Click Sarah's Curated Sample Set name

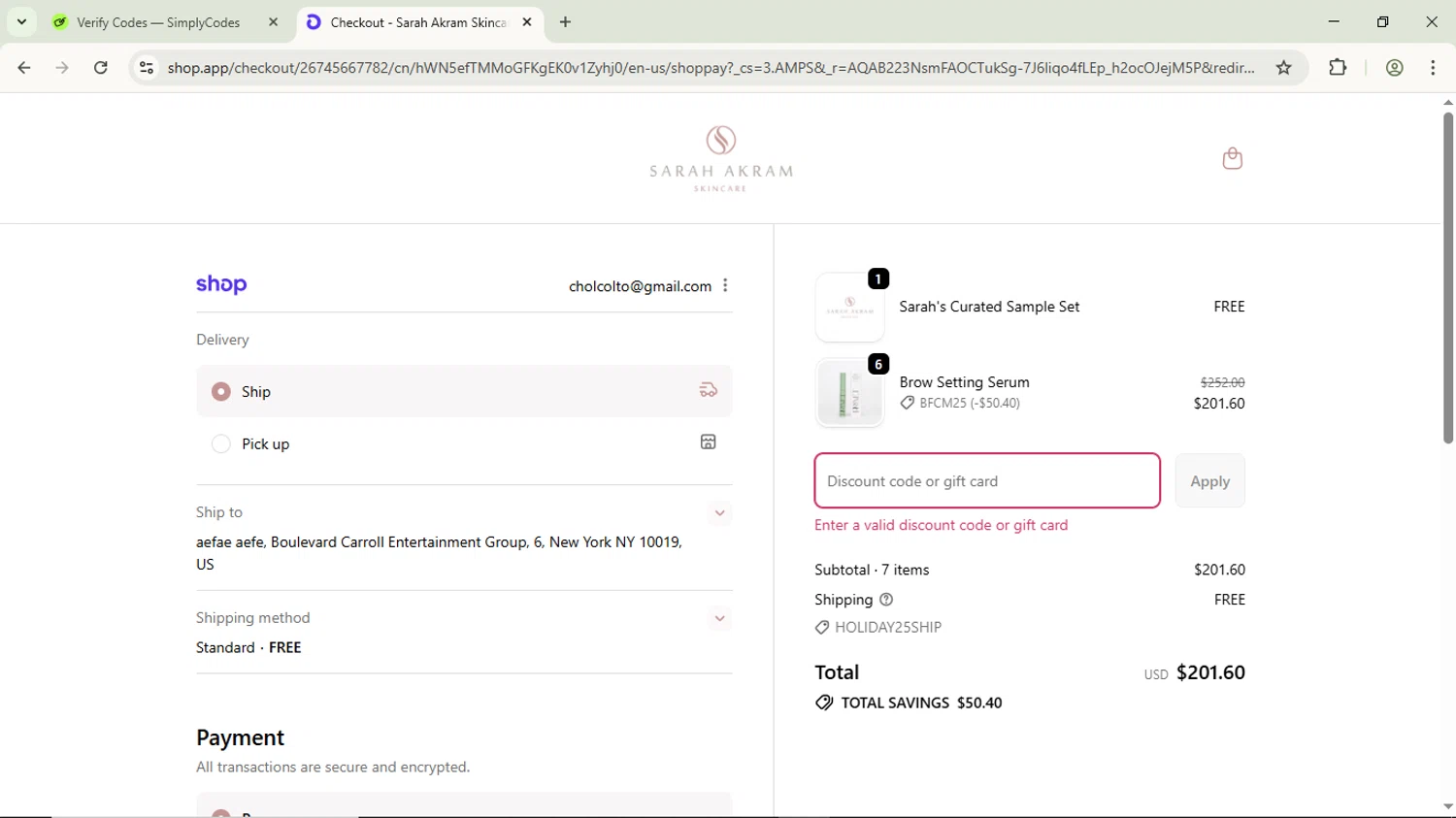(989, 307)
